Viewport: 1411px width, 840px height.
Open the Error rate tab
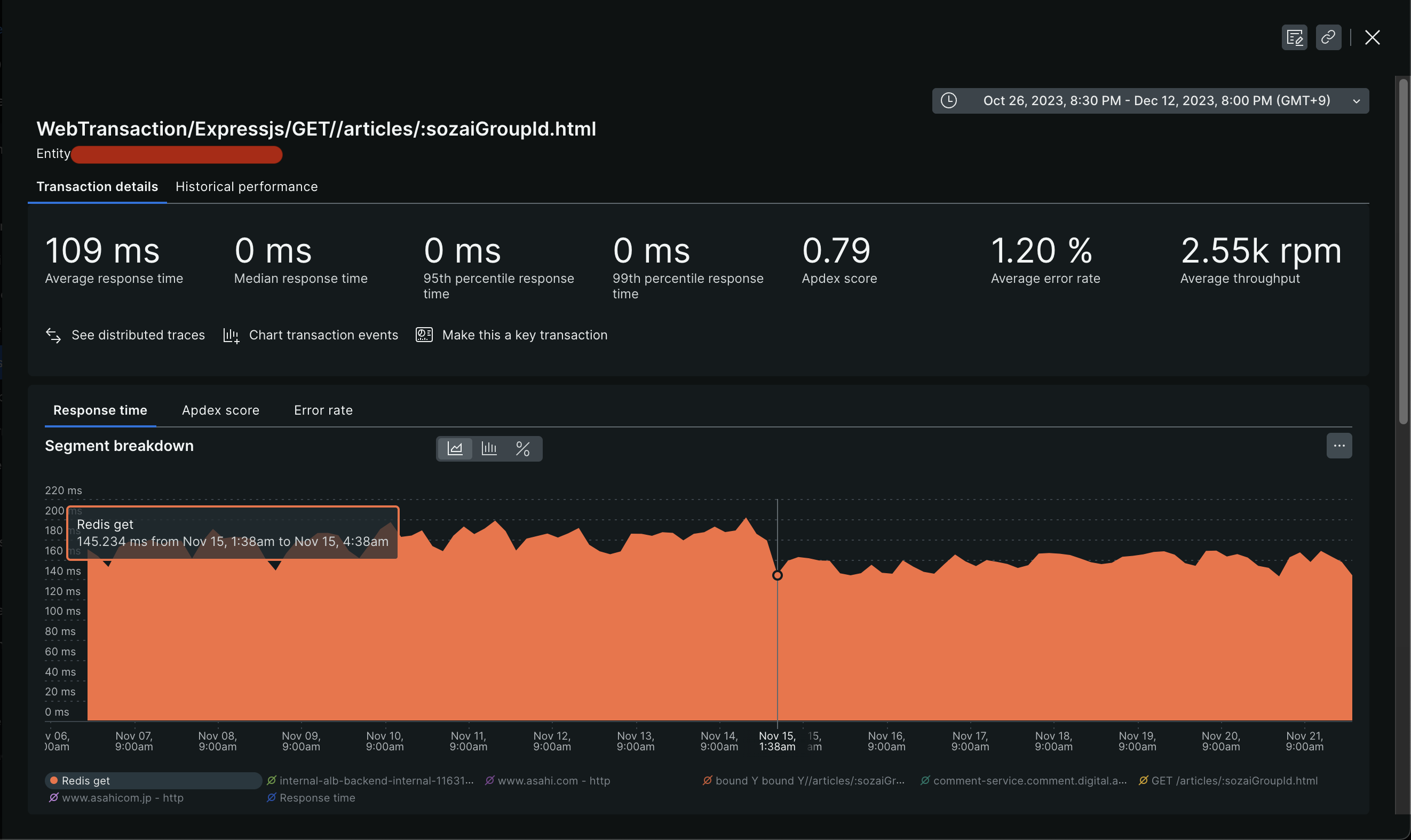323,410
